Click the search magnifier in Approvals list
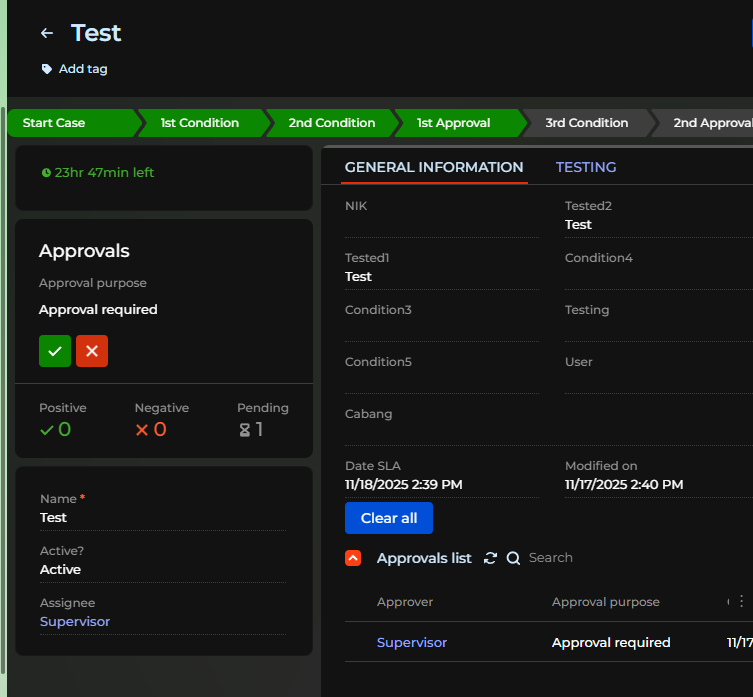The width and height of the screenshot is (753, 697). 513,558
